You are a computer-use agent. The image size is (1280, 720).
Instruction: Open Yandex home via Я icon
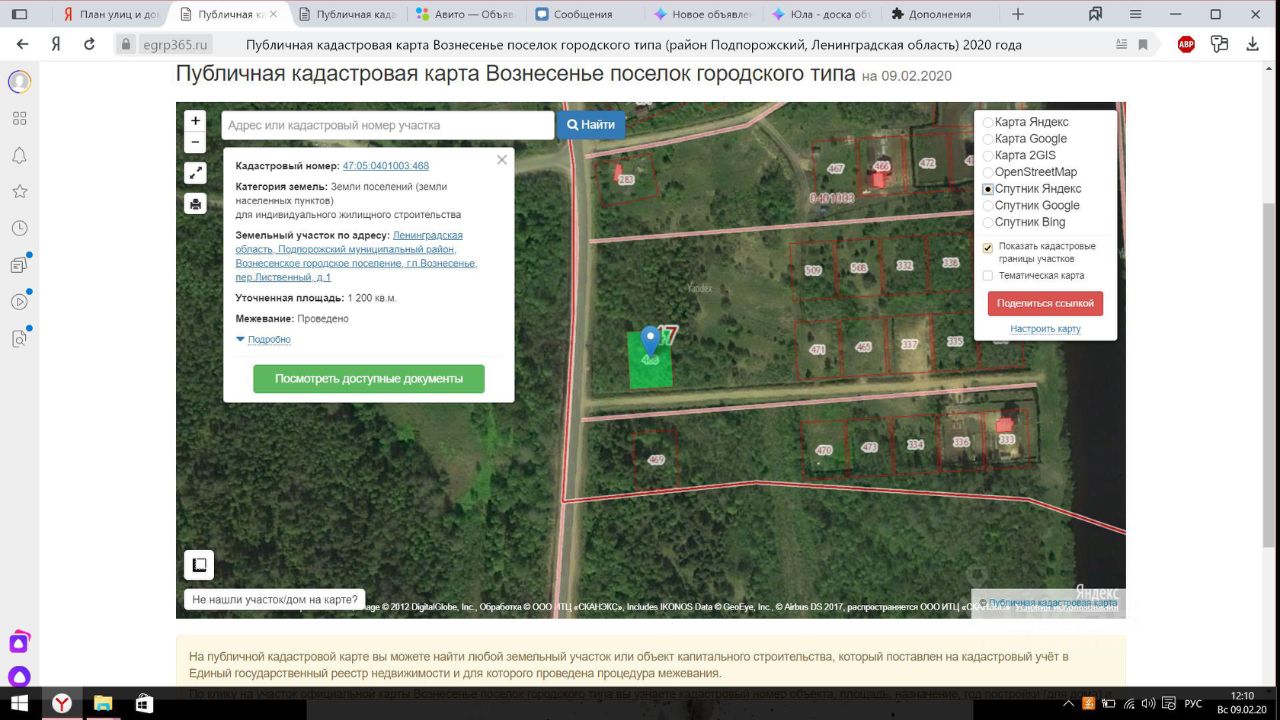[56, 44]
